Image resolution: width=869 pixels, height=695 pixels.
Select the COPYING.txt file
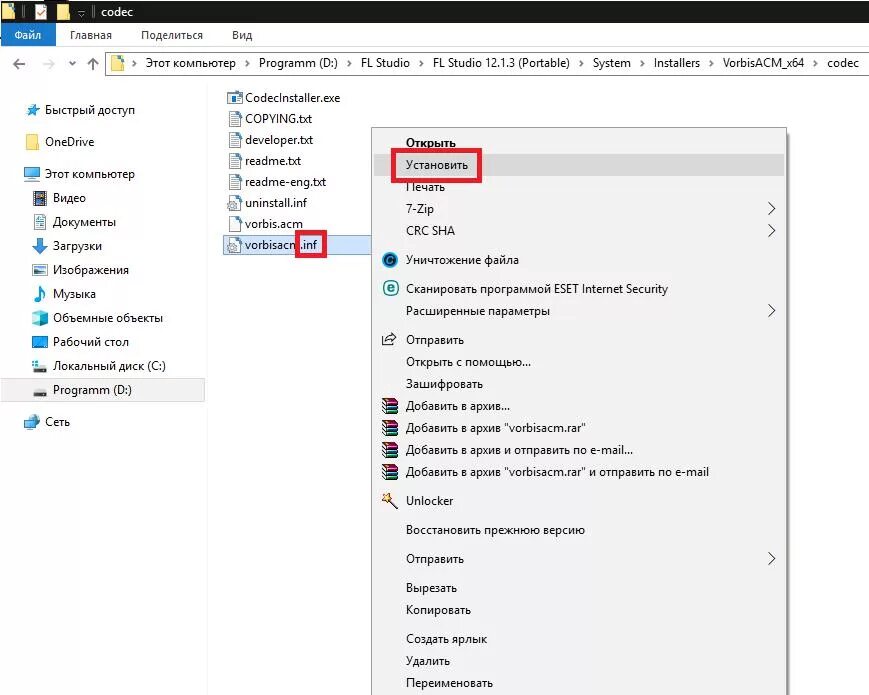(270, 119)
